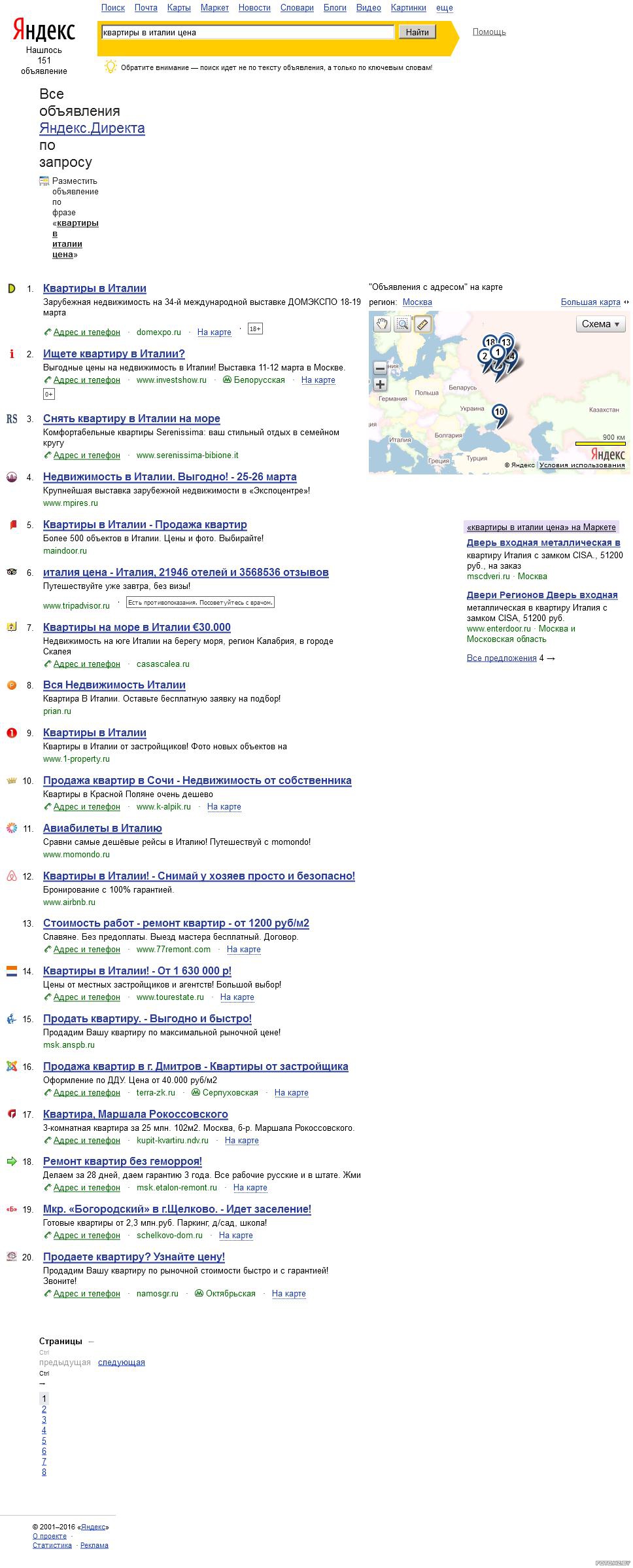This screenshot has width=633, height=1568.
Task: Click the Yandex logo
Action: 44,31
